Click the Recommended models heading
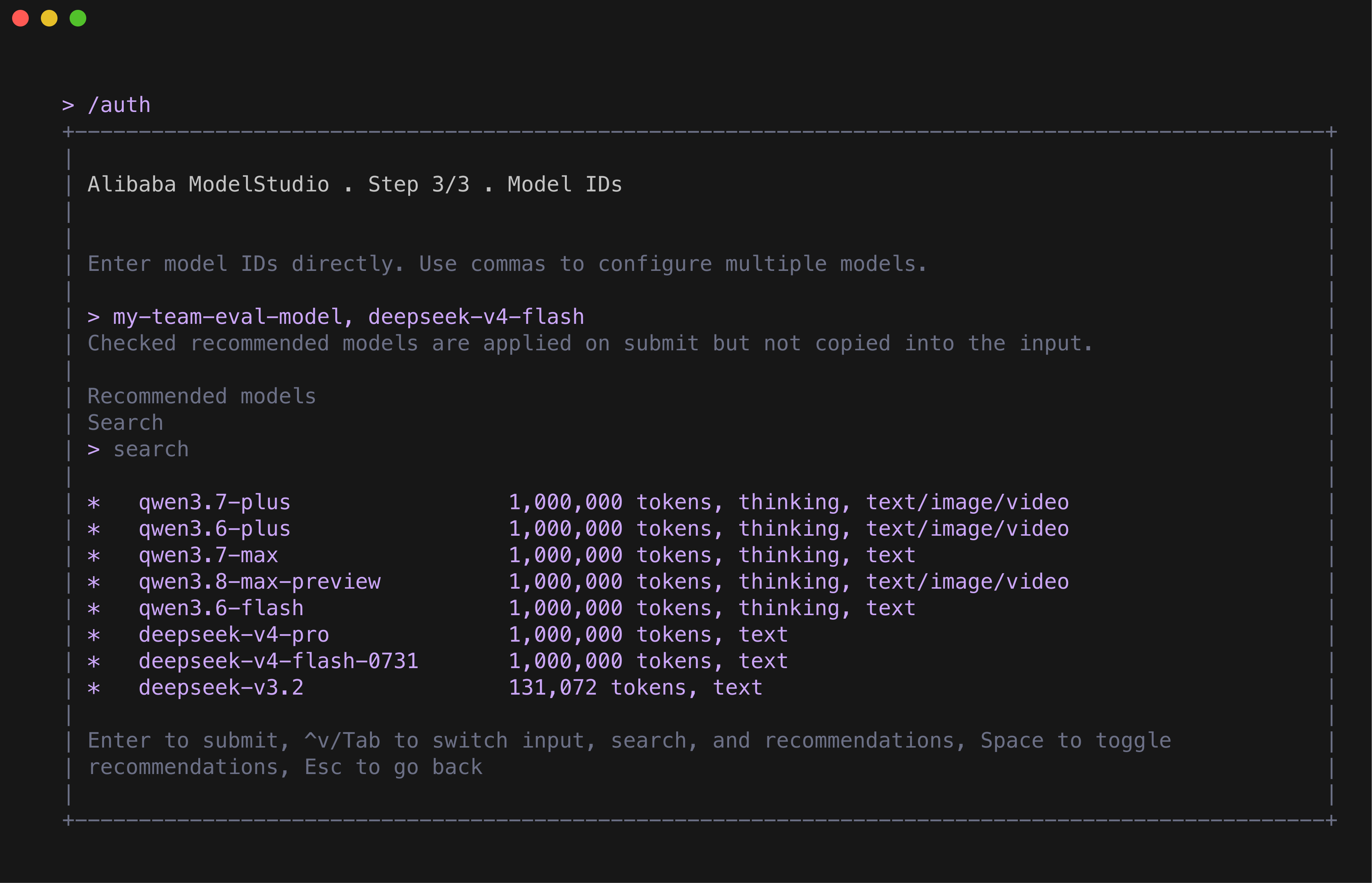This screenshot has height=883, width=1372. click(202, 396)
